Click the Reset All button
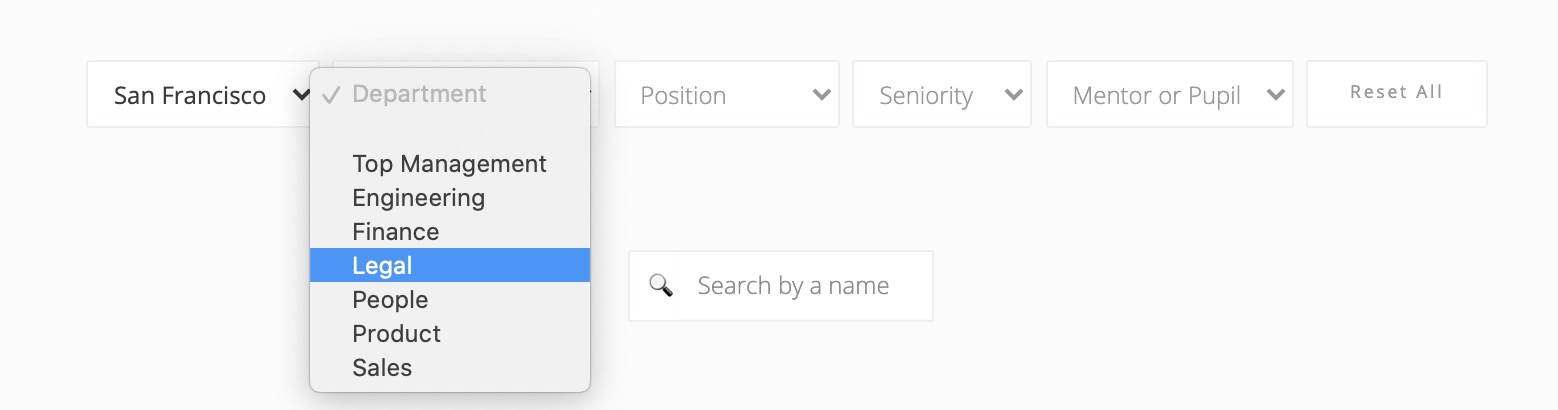The width and height of the screenshot is (1558, 410). pyautogui.click(x=1397, y=94)
